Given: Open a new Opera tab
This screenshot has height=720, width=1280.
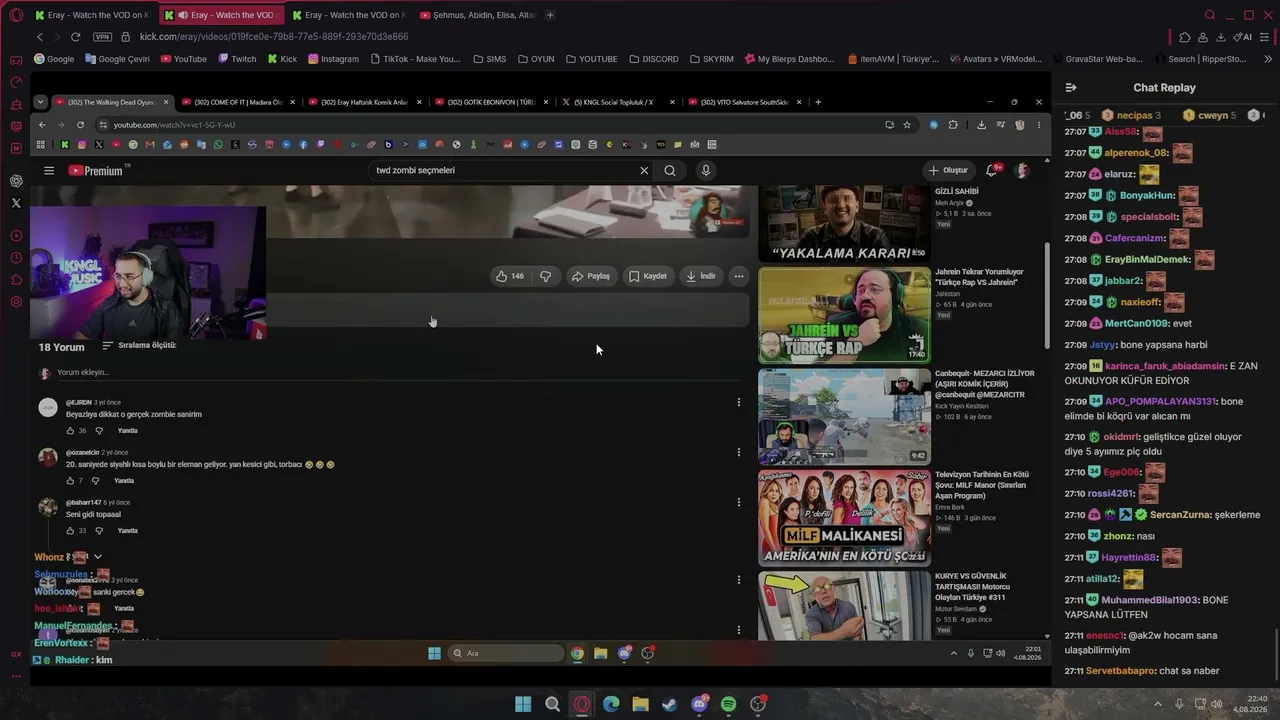Looking at the screenshot, I should 550,15.
